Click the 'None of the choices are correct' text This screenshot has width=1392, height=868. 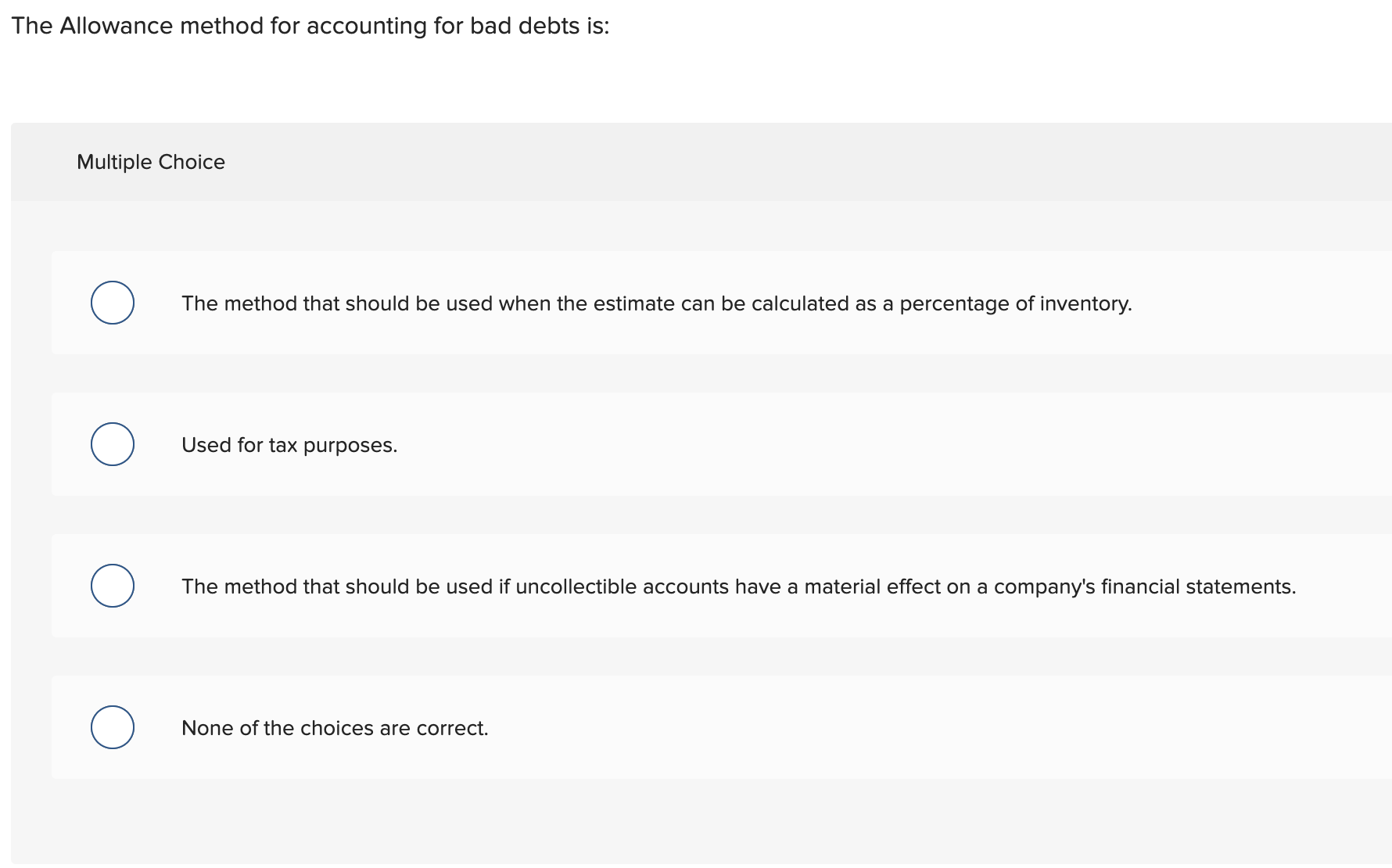tap(335, 727)
